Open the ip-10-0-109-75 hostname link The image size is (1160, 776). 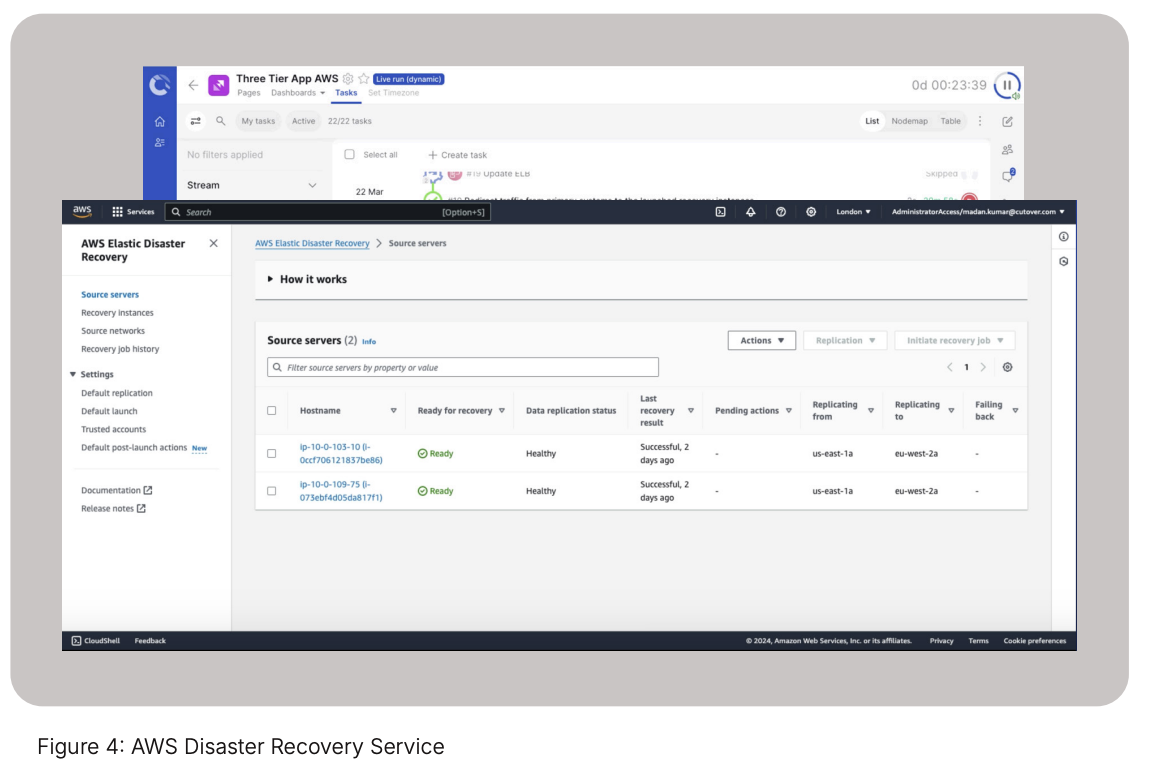coord(341,491)
